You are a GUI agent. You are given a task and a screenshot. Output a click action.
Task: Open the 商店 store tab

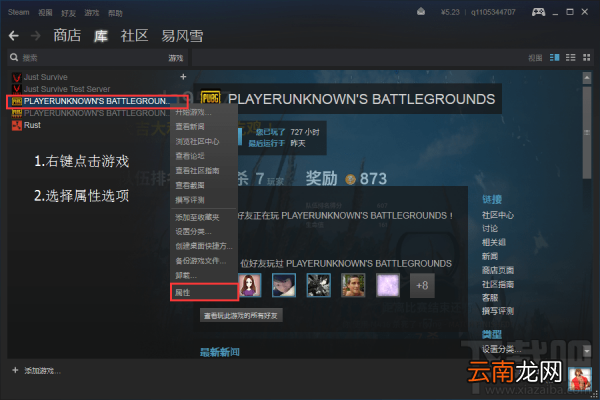point(67,36)
